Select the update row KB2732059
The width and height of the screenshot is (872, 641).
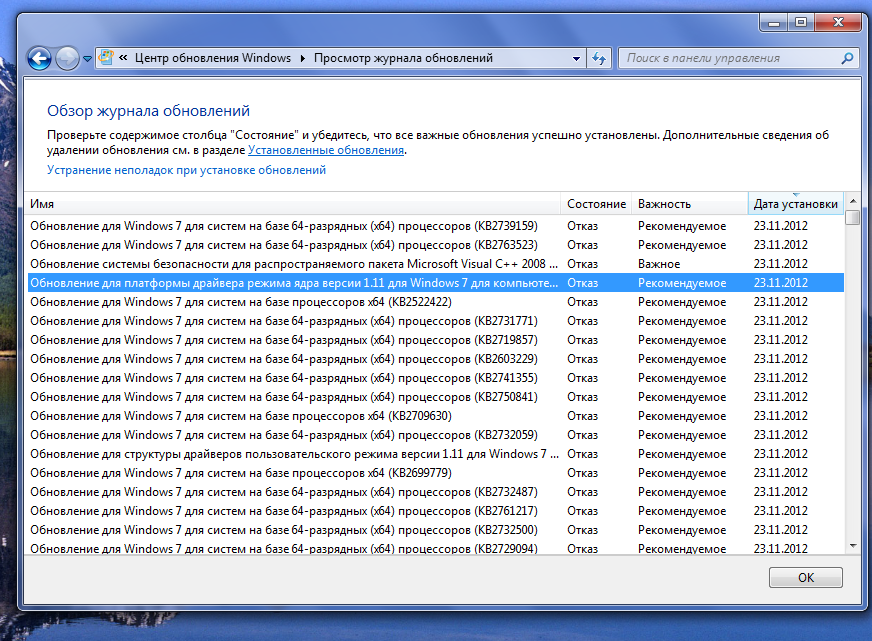tap(435, 435)
